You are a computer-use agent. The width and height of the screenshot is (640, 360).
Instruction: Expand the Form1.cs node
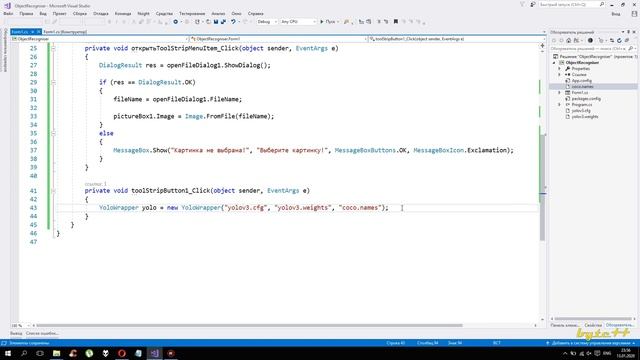560,93
